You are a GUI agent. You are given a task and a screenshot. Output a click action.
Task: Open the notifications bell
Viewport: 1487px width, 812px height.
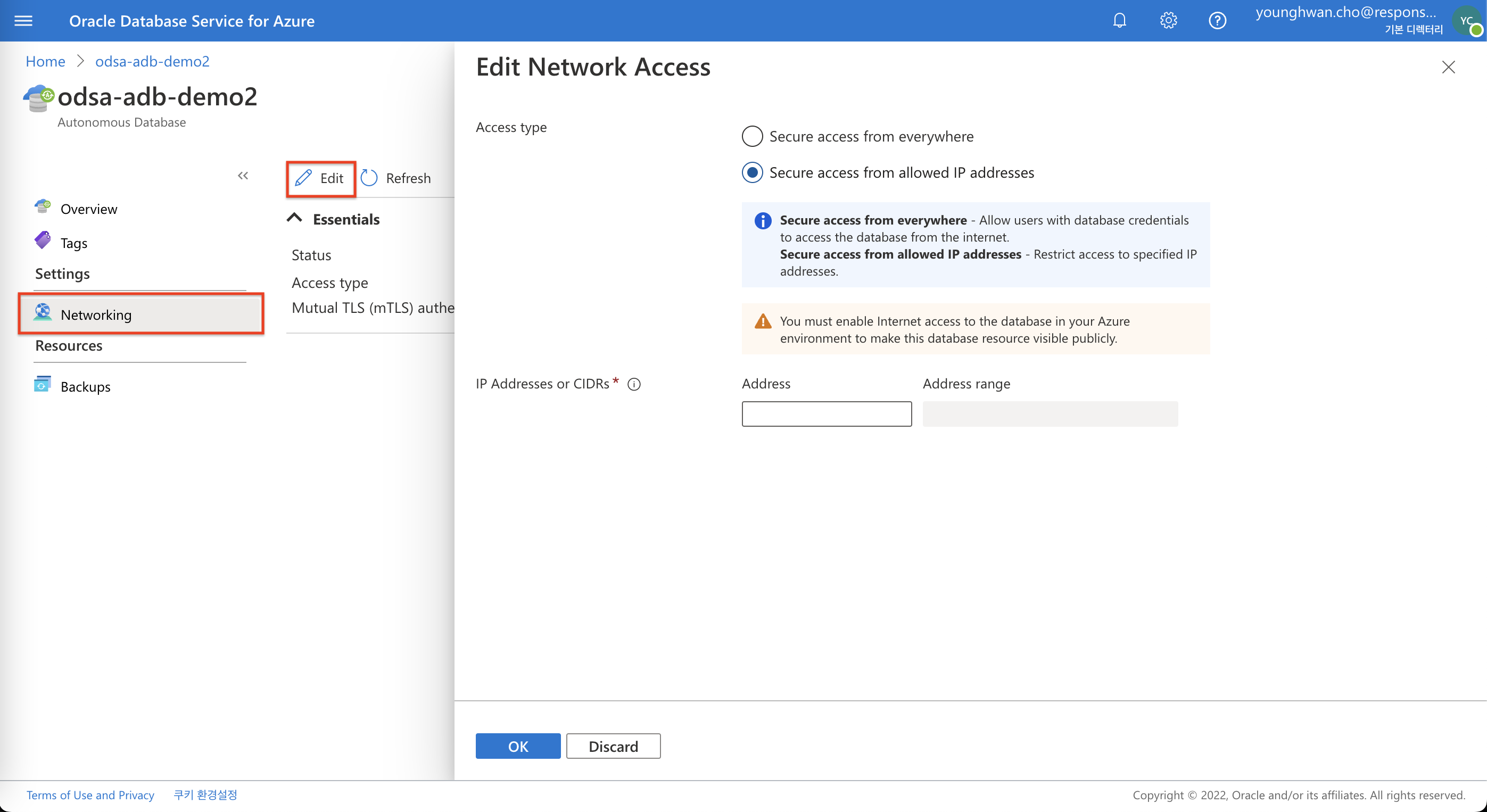click(x=1119, y=21)
